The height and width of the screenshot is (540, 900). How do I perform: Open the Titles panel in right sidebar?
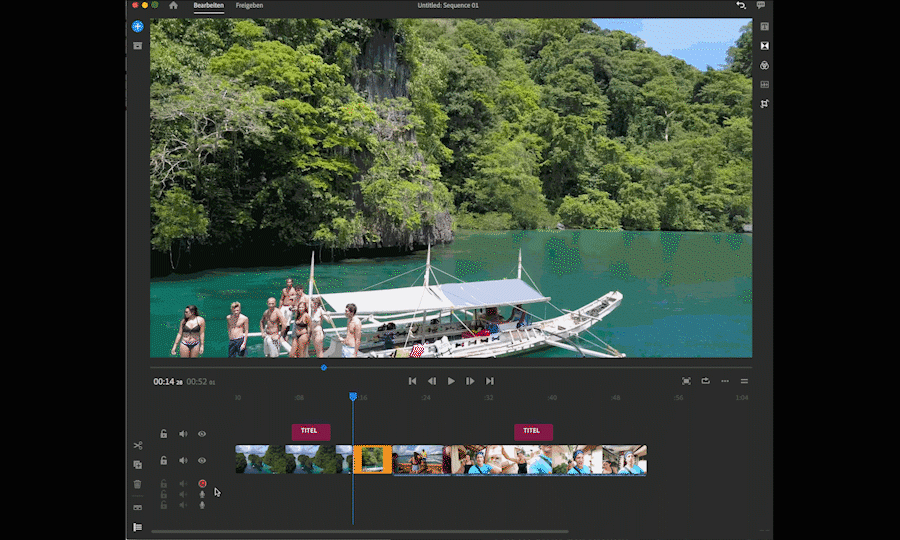[x=764, y=26]
